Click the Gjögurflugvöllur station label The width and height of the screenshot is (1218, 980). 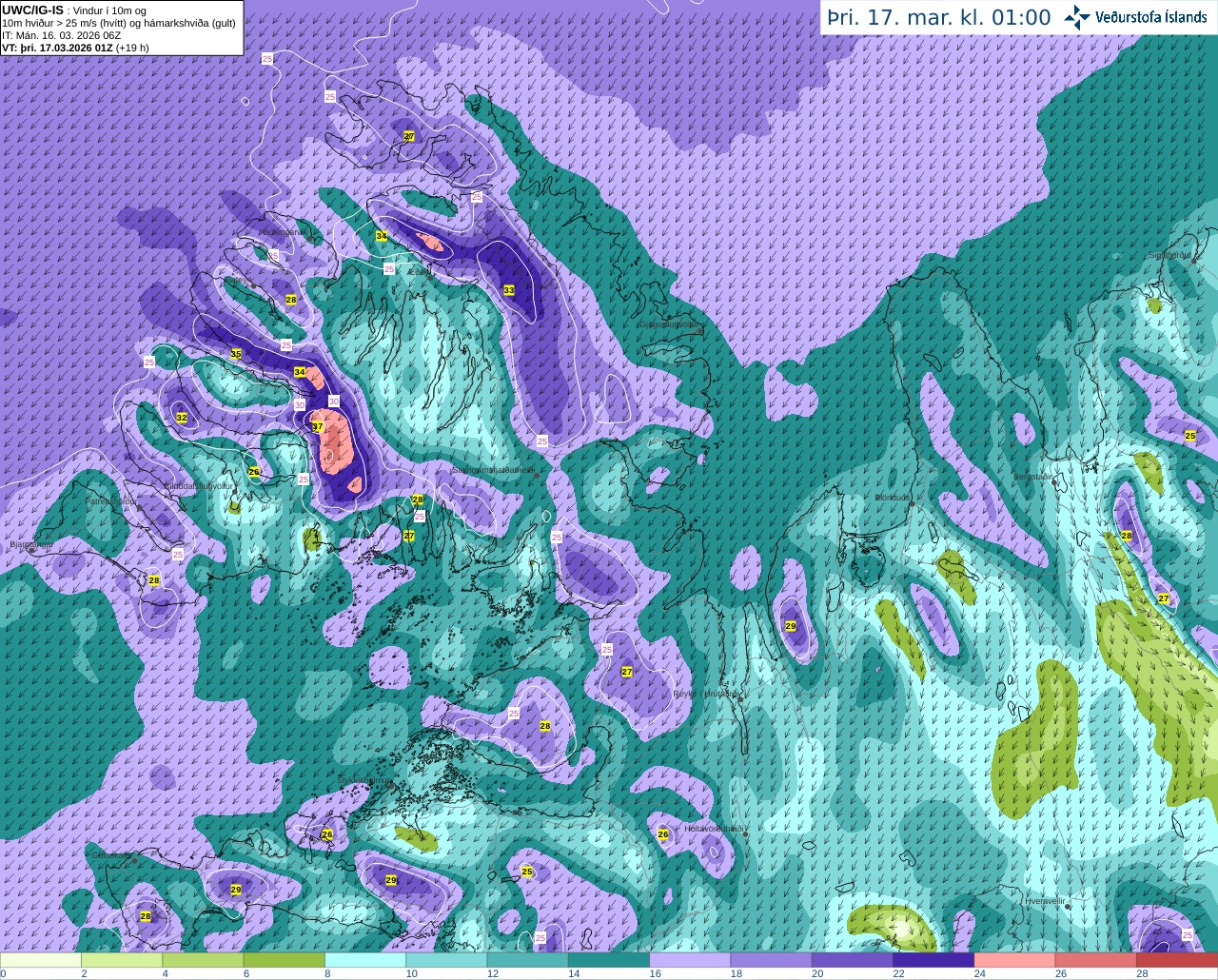tap(670, 324)
